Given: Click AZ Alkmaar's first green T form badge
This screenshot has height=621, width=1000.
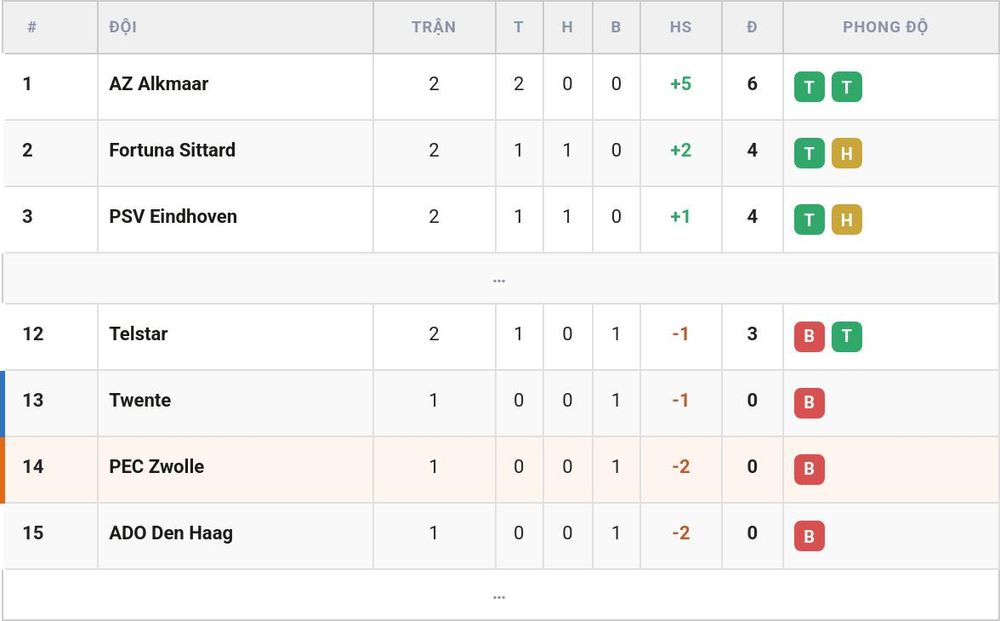Looking at the screenshot, I should click(809, 87).
